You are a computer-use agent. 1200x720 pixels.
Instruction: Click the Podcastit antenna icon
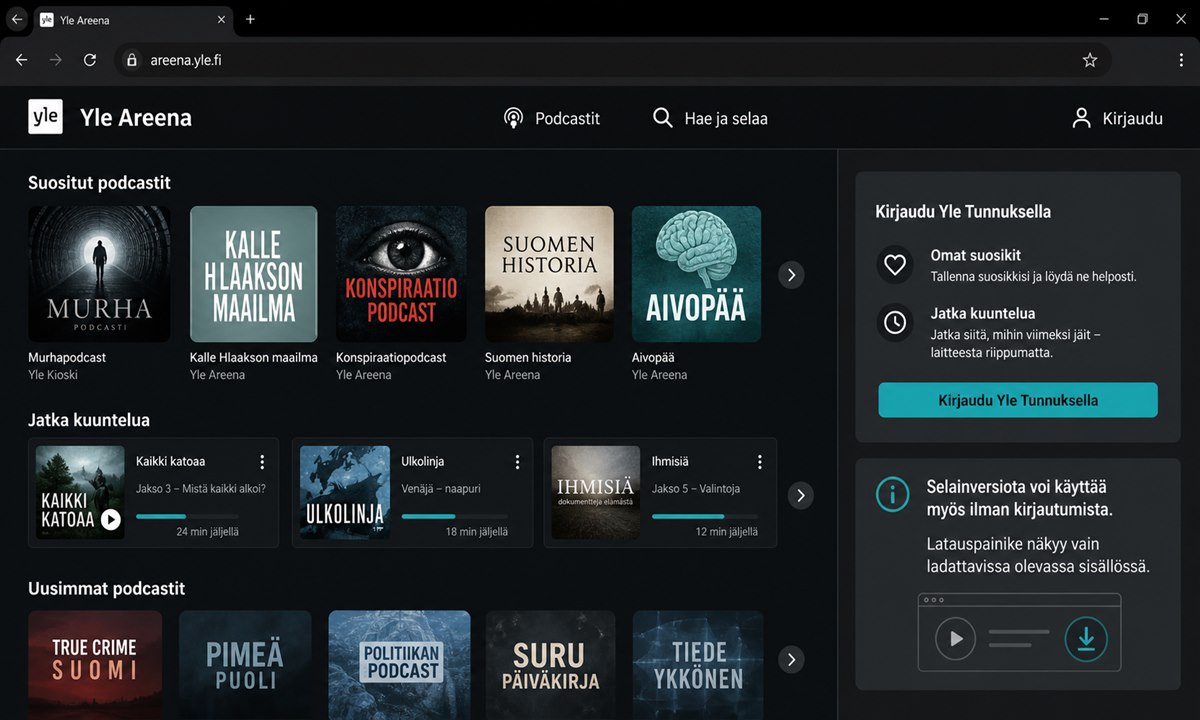point(513,118)
